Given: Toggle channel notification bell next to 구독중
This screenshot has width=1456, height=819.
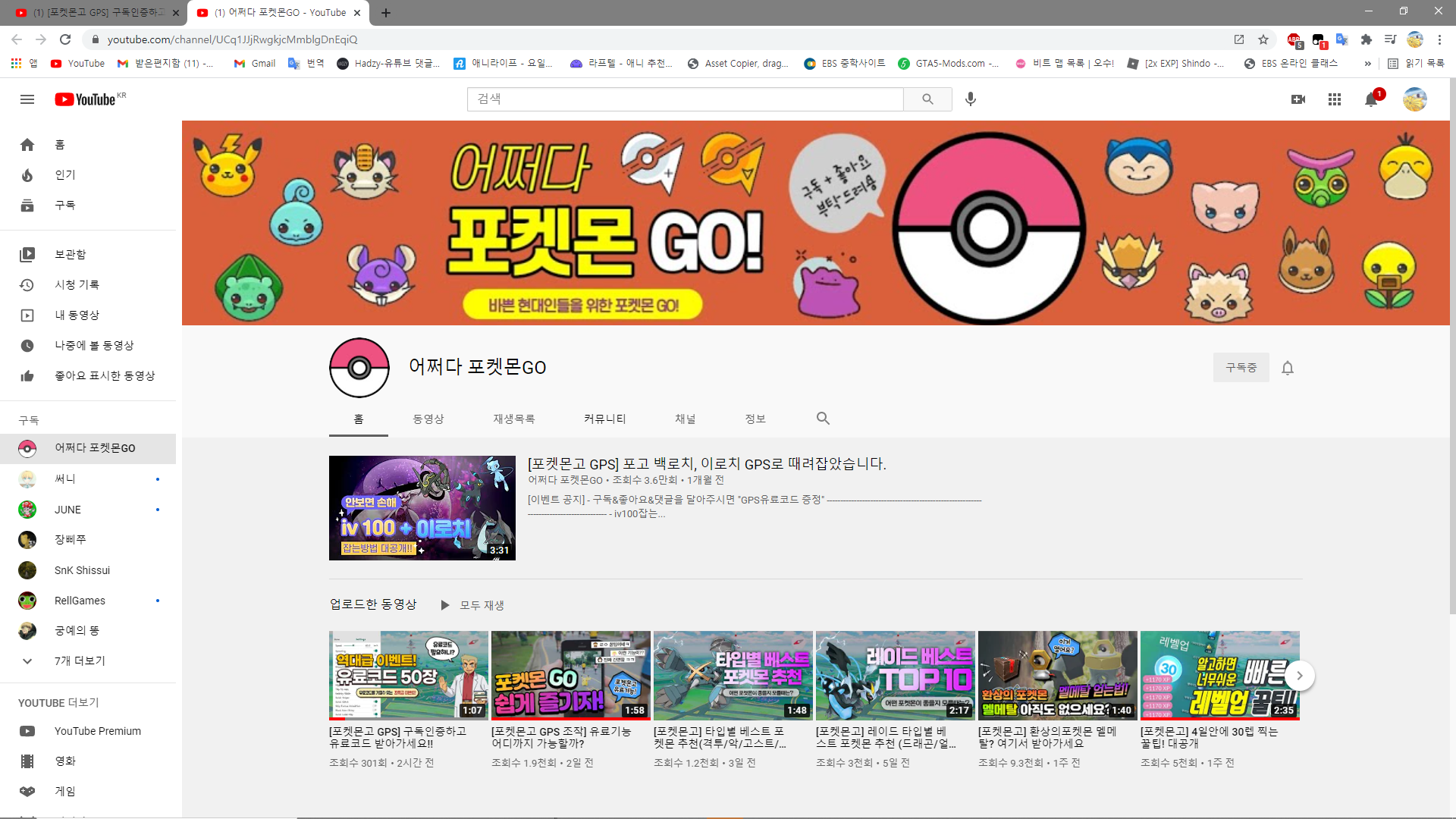Looking at the screenshot, I should (1288, 368).
